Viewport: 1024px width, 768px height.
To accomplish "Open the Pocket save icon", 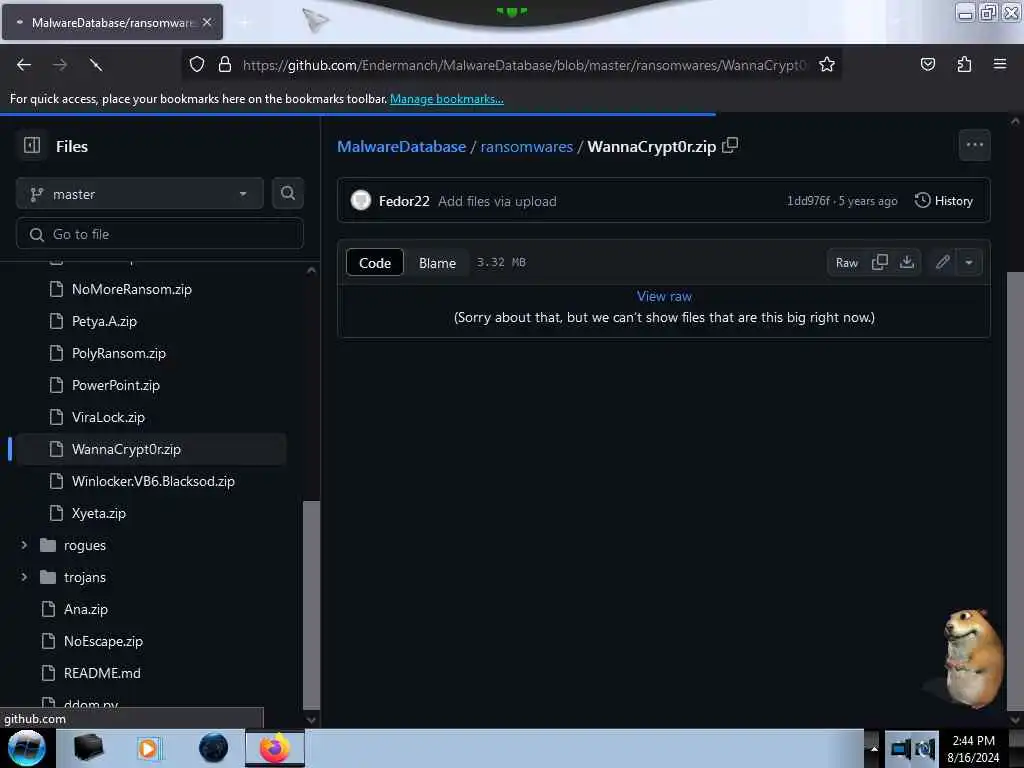I will click(927, 64).
